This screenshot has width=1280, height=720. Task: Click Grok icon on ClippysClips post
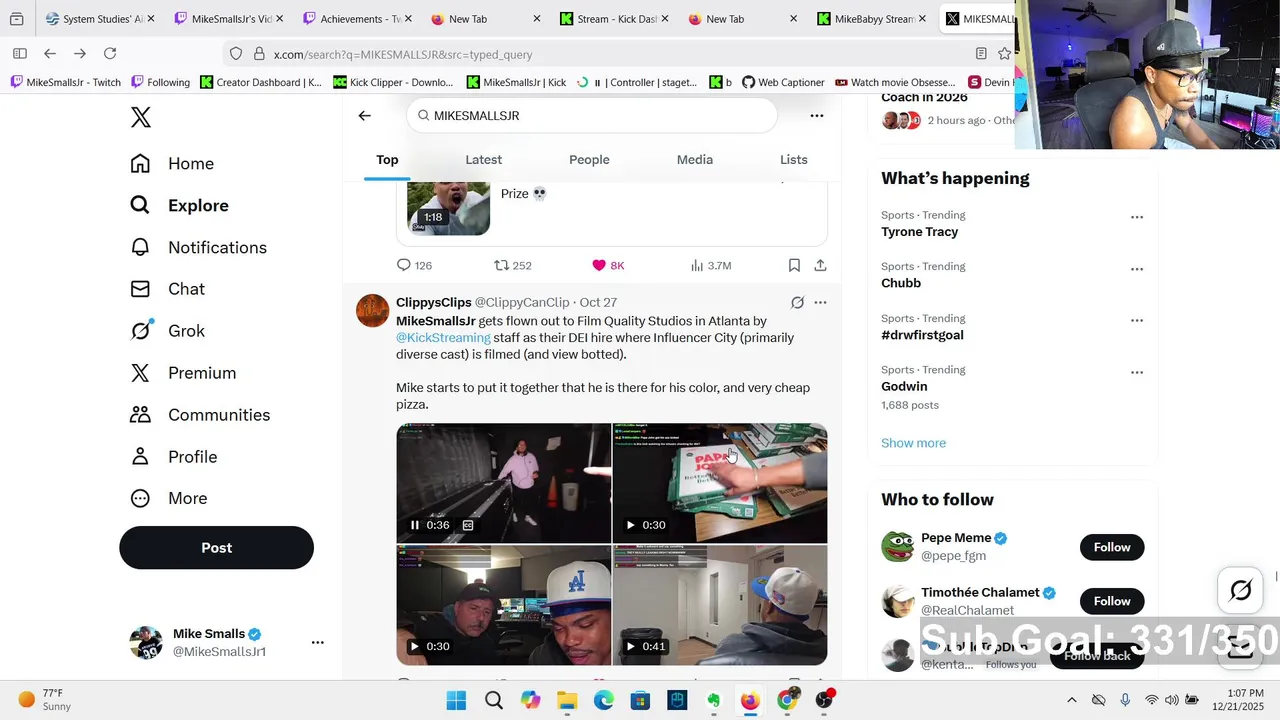pos(797,302)
